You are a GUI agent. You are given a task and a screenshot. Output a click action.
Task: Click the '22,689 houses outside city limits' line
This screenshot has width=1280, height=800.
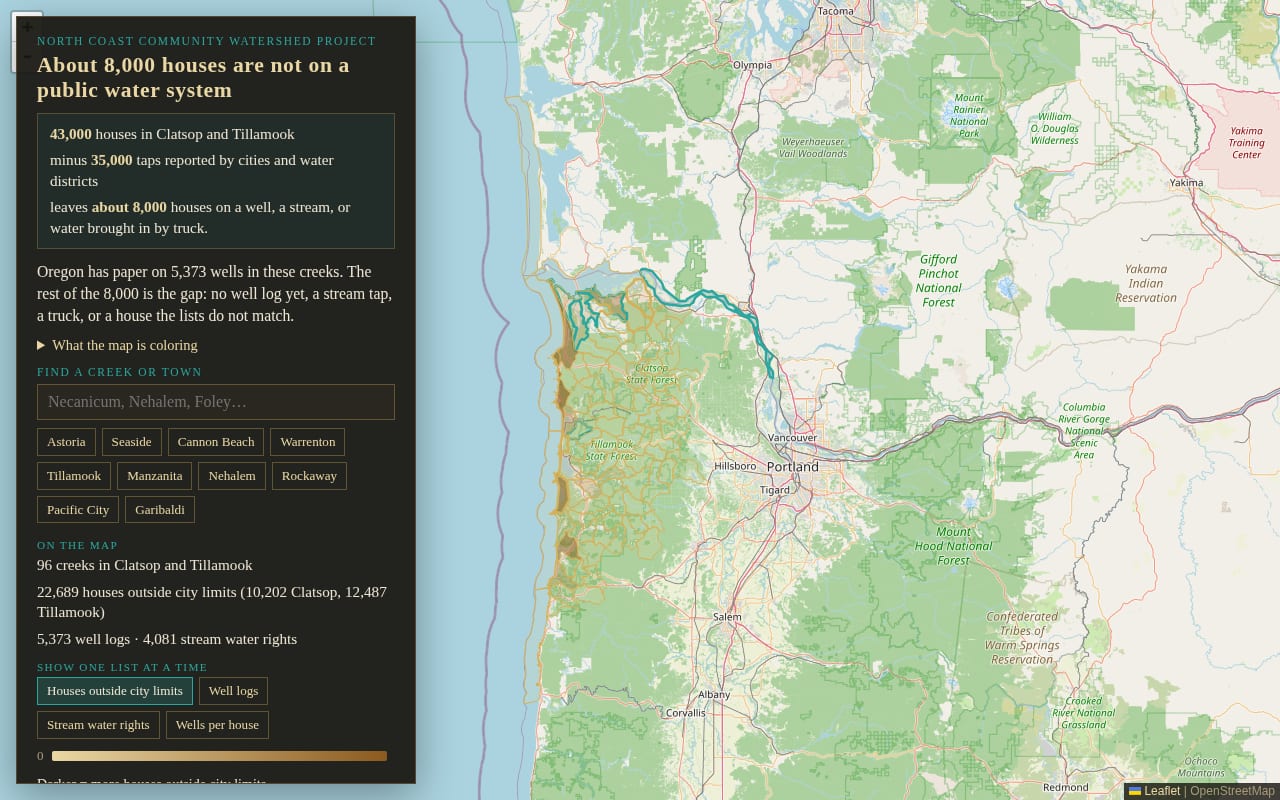tap(212, 602)
